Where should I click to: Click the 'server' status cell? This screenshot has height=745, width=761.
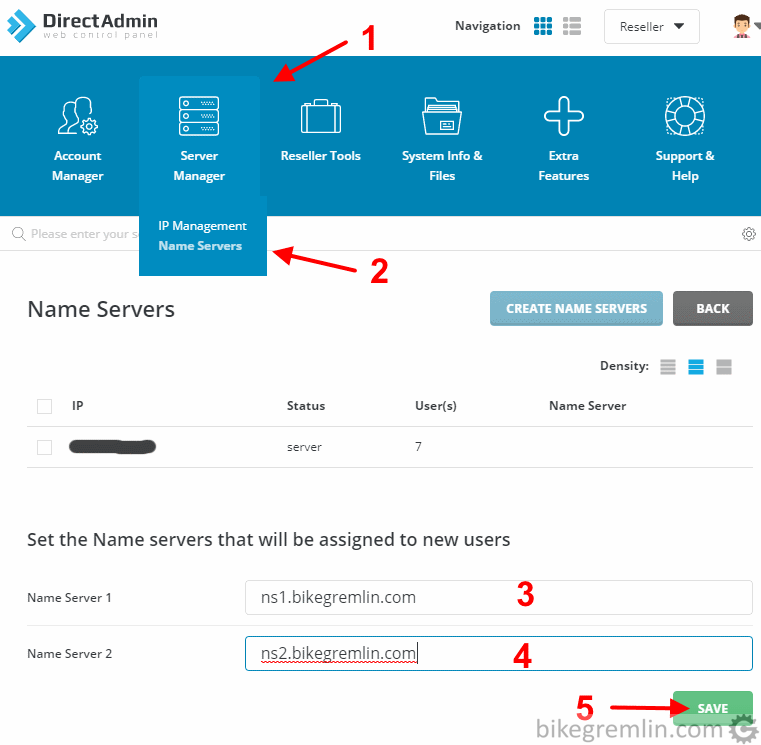(304, 447)
